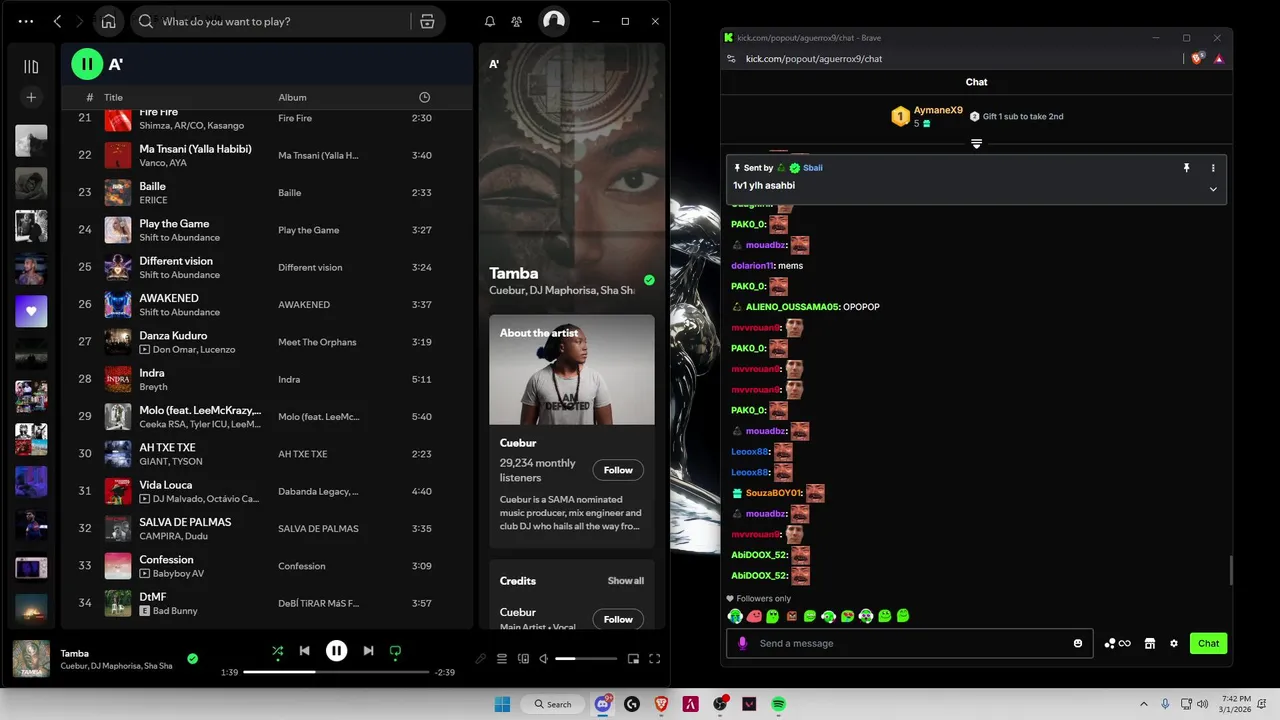
Task: Open the 'Tamba' title in side panel
Action: click(x=514, y=273)
